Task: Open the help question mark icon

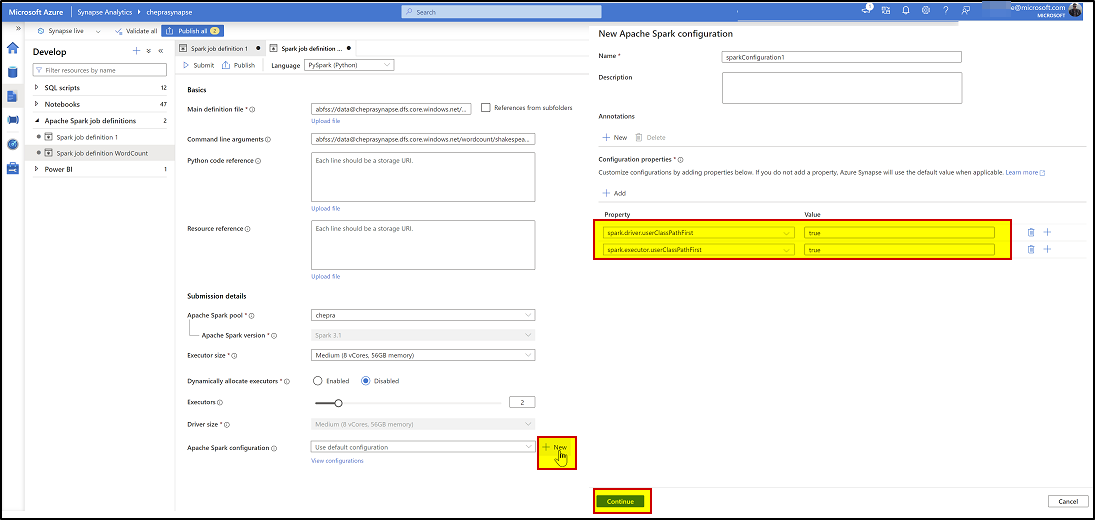Action: (x=946, y=10)
